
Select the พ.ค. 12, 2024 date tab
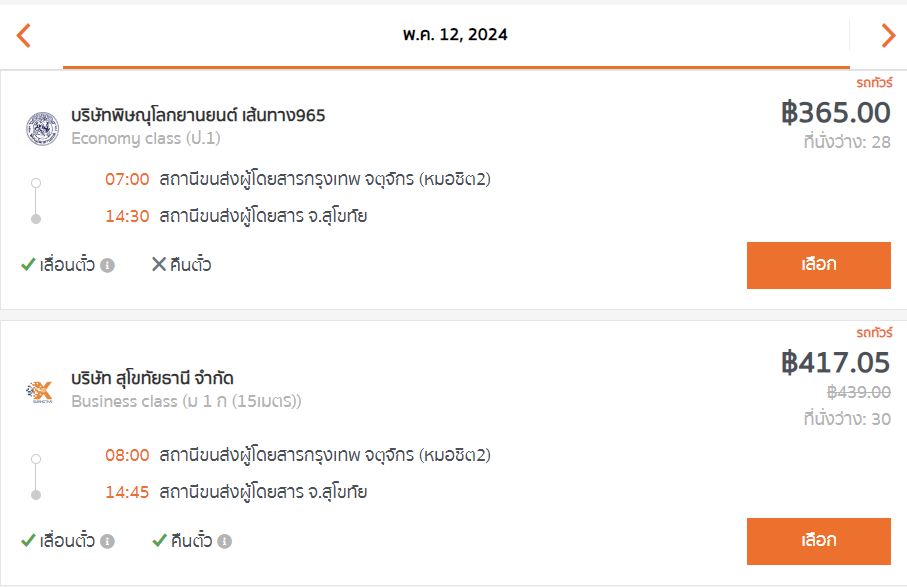456,35
